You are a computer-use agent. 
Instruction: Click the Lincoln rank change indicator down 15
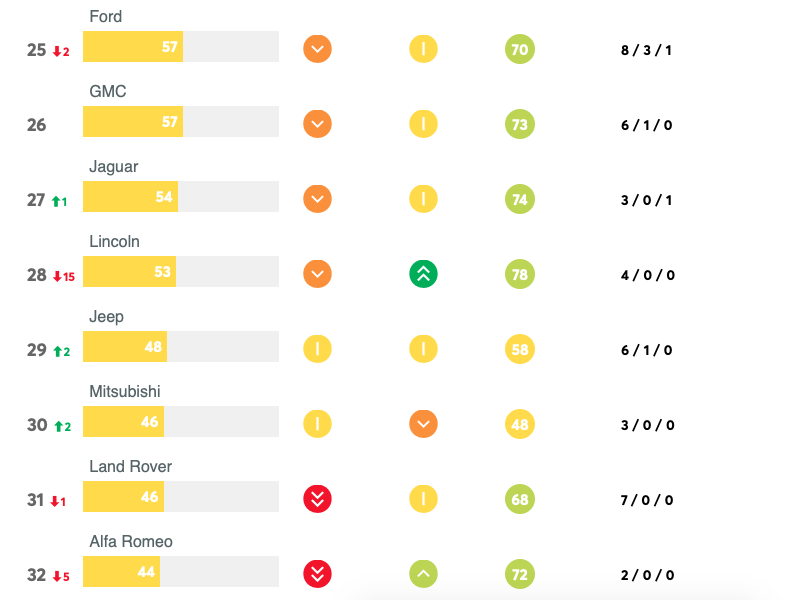coord(64,276)
